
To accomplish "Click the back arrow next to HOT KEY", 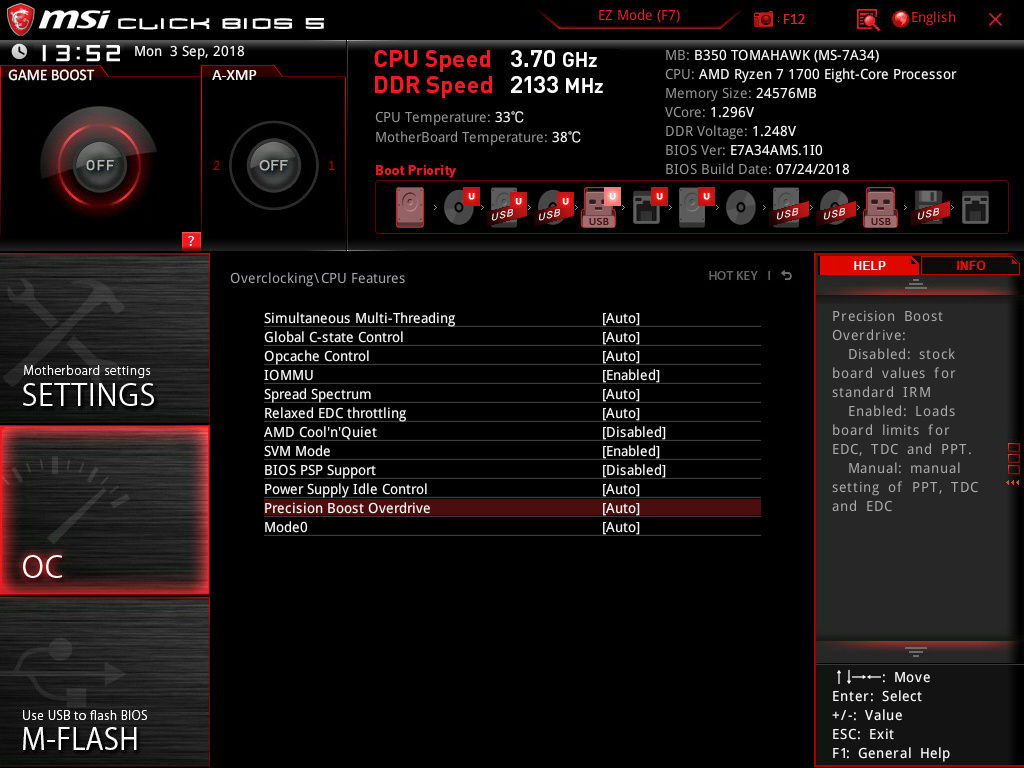I will point(786,276).
